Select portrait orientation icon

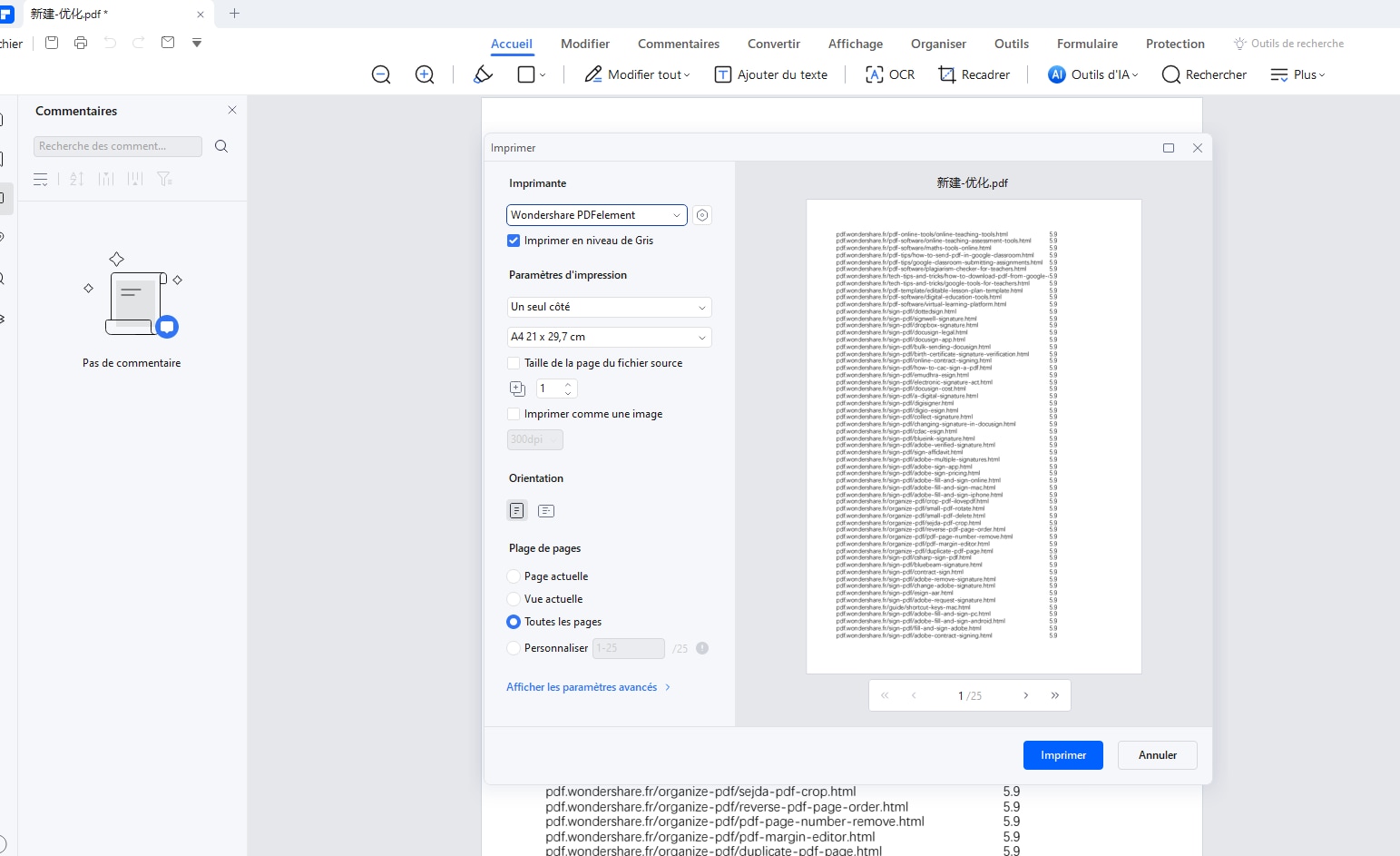point(517,510)
